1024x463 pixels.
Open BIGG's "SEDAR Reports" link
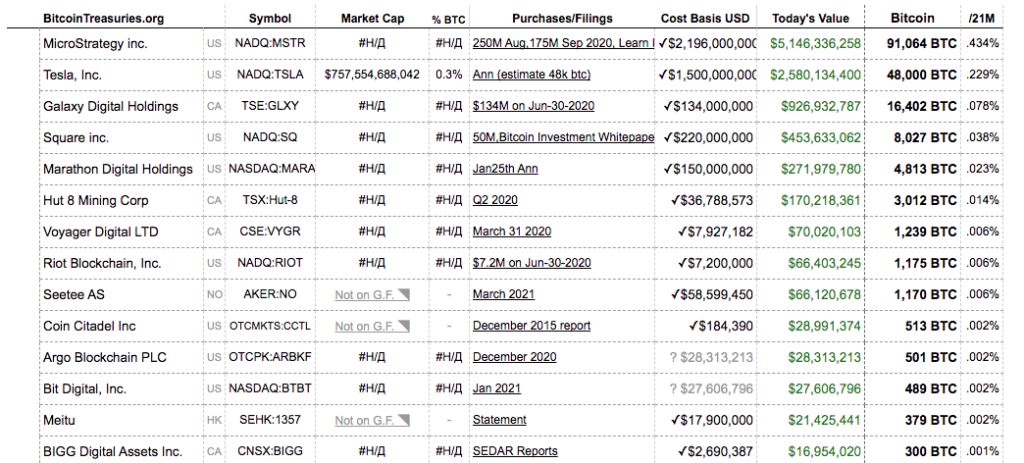coord(515,451)
